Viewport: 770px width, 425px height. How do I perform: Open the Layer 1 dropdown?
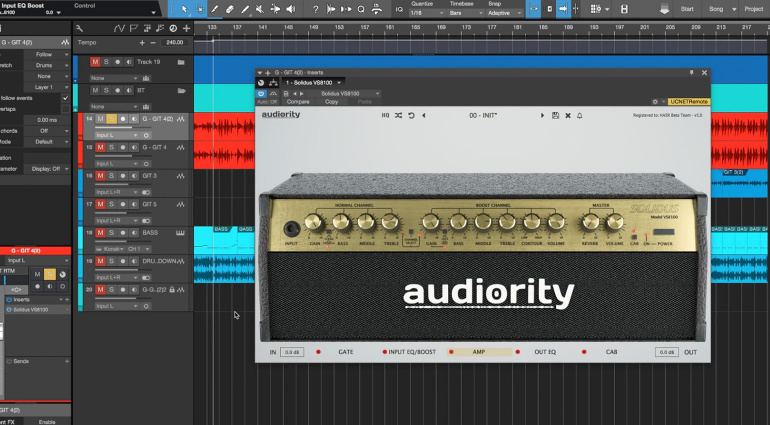coord(47,87)
